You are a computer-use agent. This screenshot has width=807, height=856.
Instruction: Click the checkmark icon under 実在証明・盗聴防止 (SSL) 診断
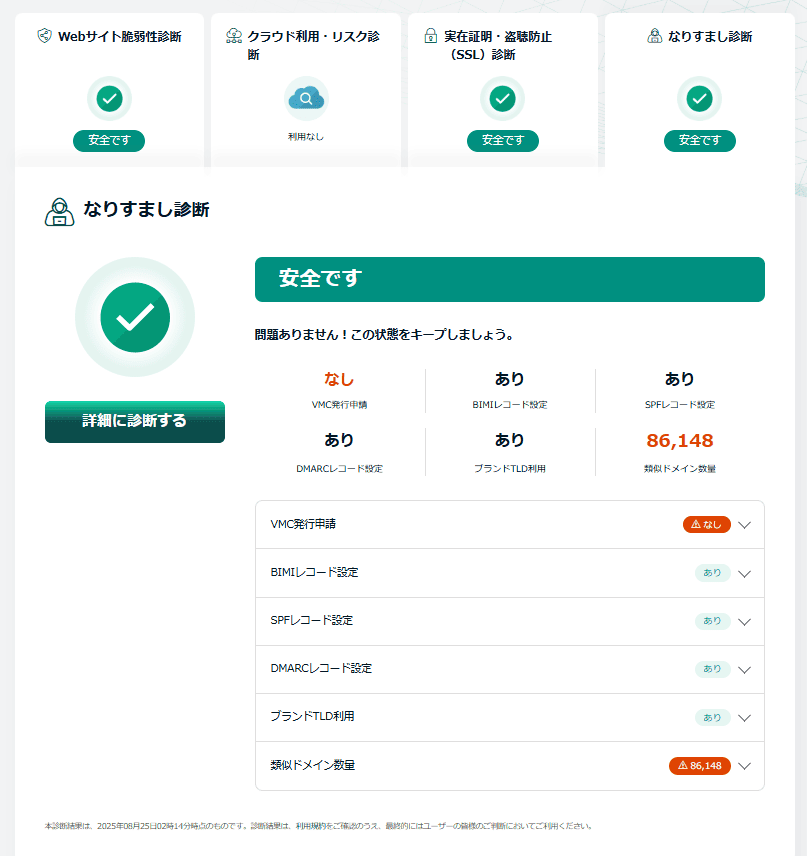click(x=502, y=98)
